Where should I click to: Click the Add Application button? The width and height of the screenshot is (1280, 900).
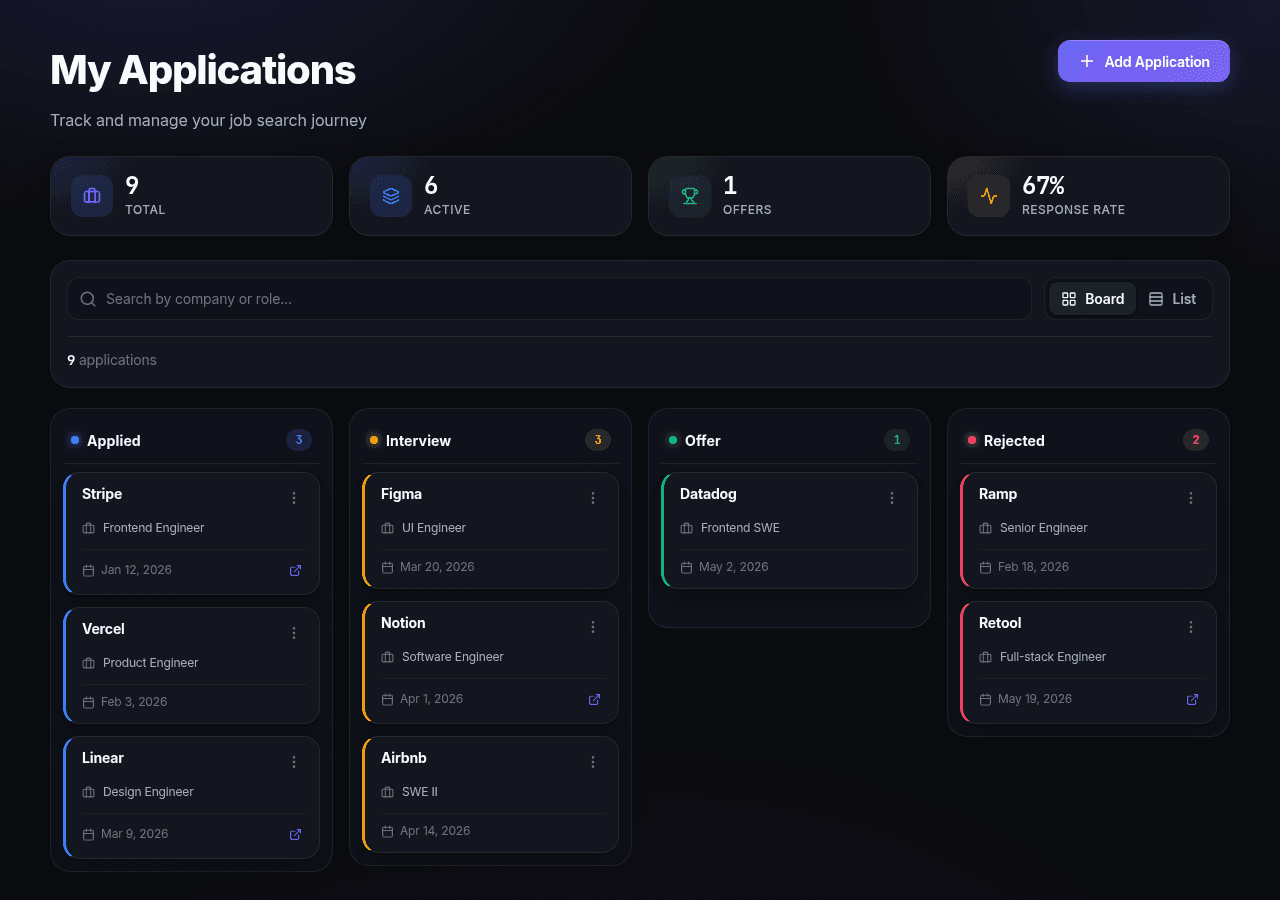coord(1144,61)
